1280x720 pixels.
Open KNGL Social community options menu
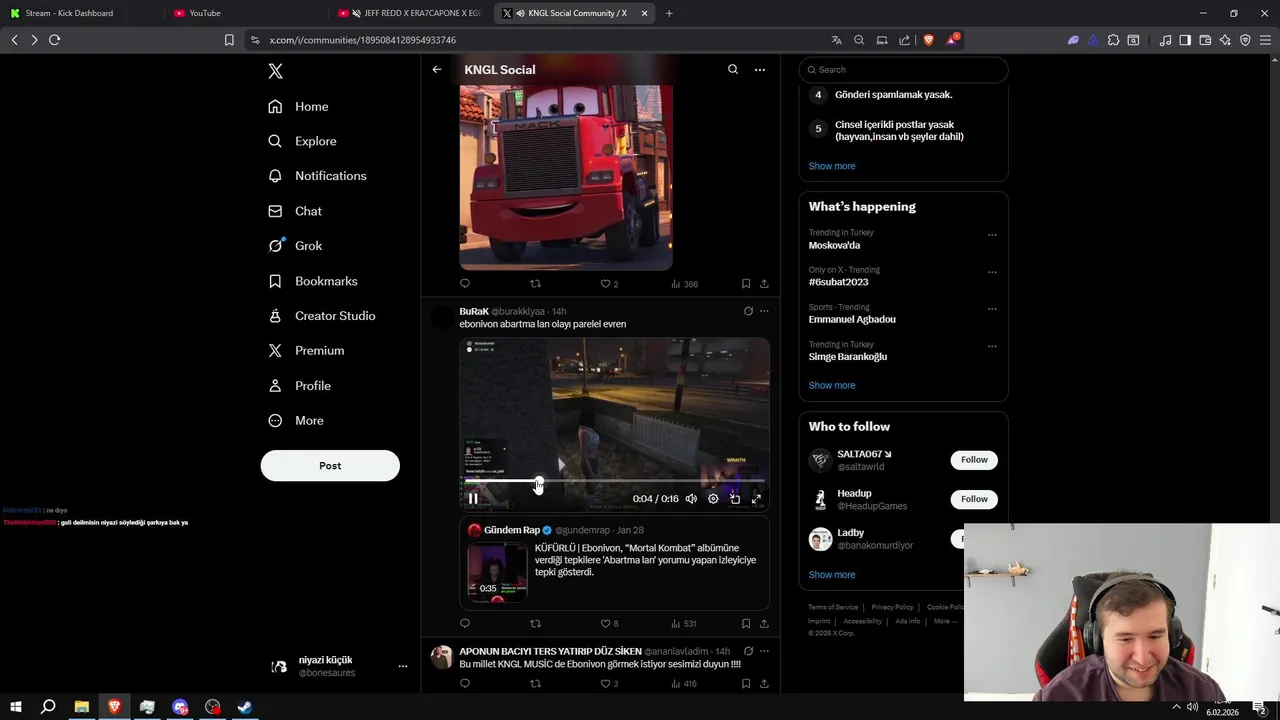coord(760,70)
